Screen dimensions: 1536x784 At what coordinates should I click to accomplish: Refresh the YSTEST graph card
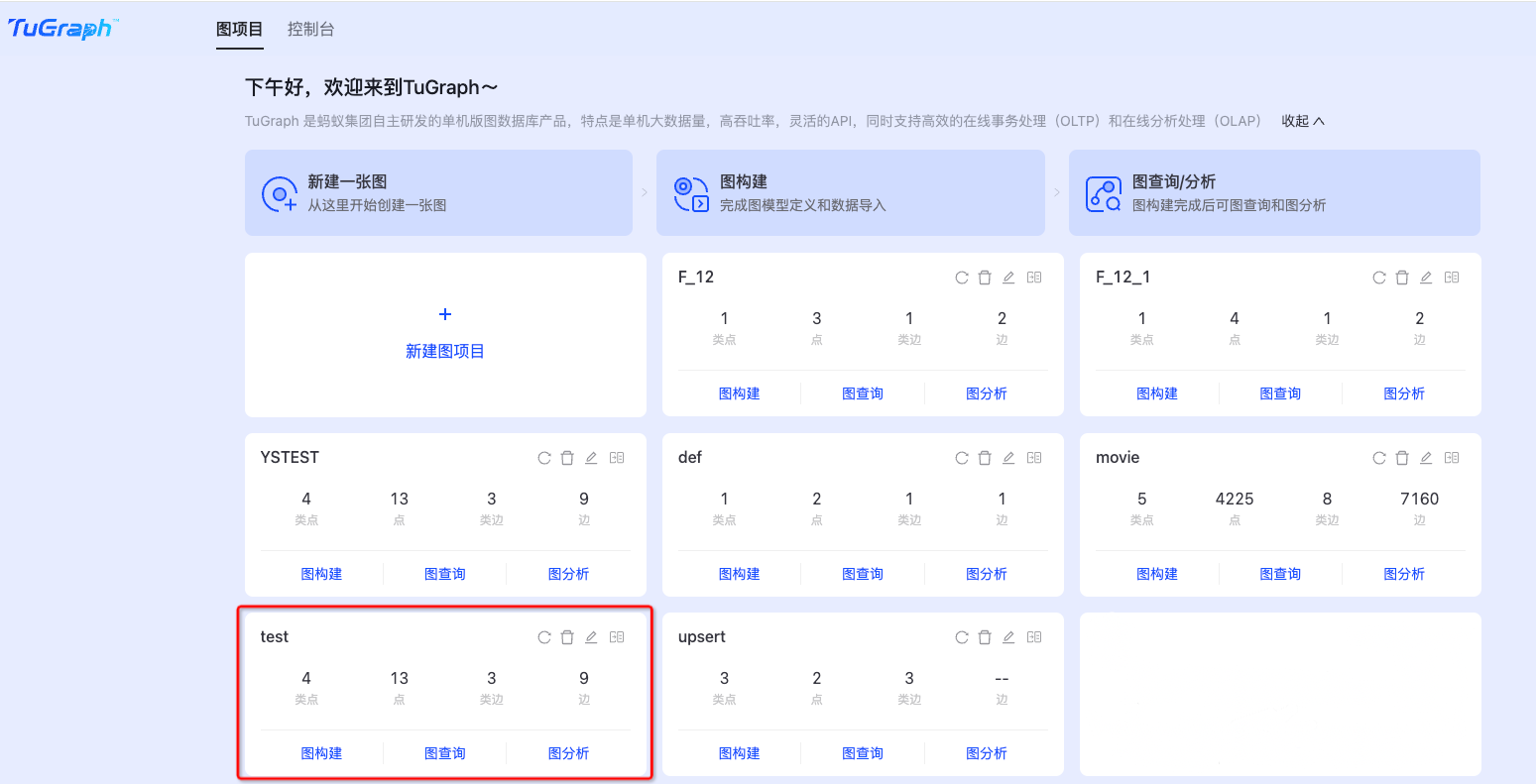[x=544, y=458]
